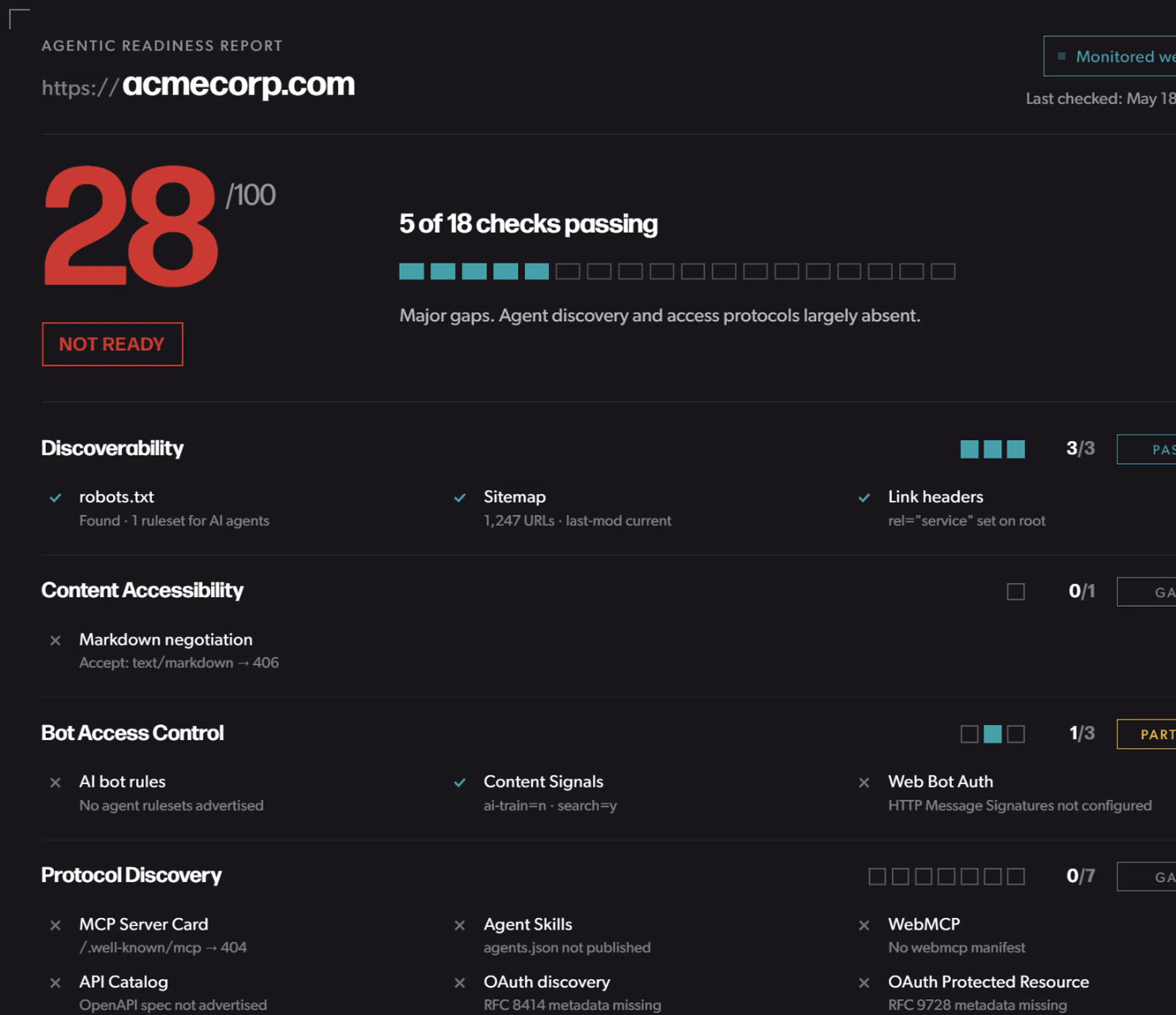This screenshot has height=1015, width=1176.
Task: Click the X icon beside WebMCP
Action: click(x=864, y=925)
